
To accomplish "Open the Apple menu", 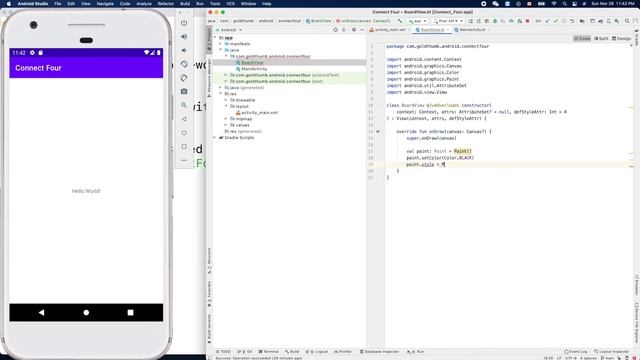I will coord(8,4).
